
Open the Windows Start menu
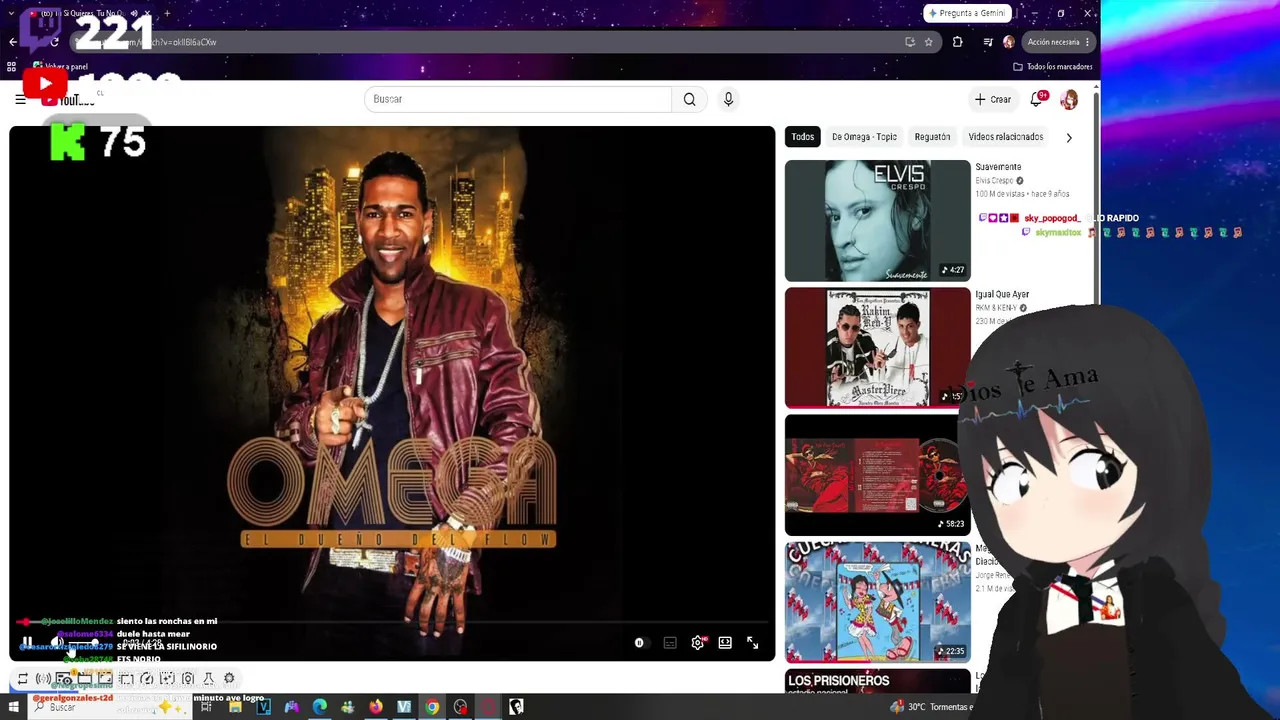pyautogui.click(x=13, y=707)
